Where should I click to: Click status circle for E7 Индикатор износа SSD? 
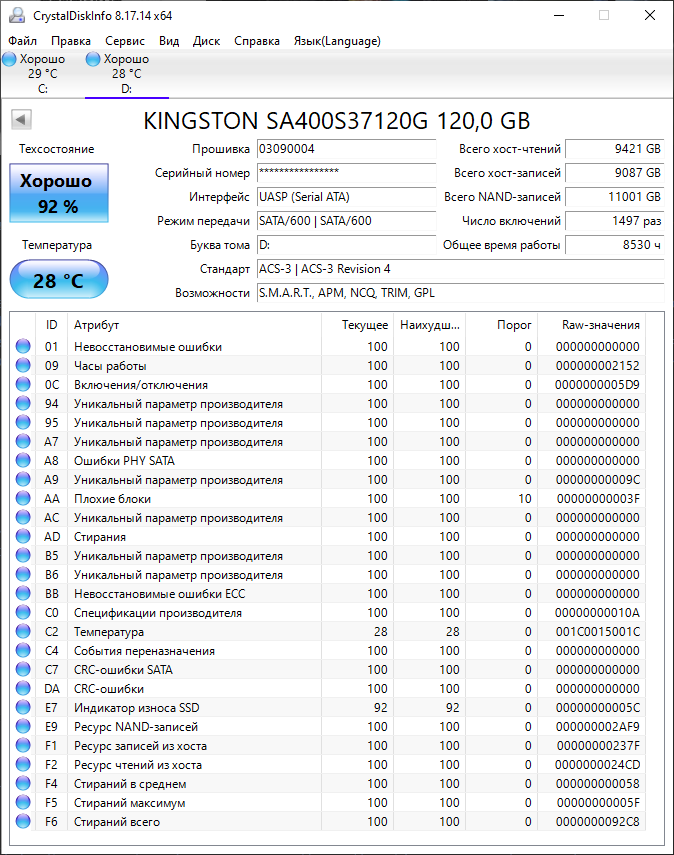(23, 707)
